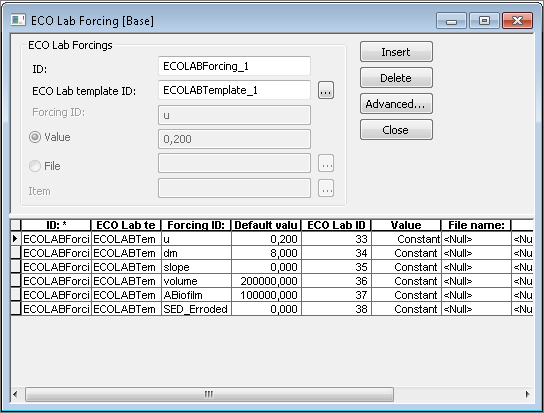This screenshot has height=413, width=544.
Task: Click the ECO Lab te column header
Action: pos(126,225)
